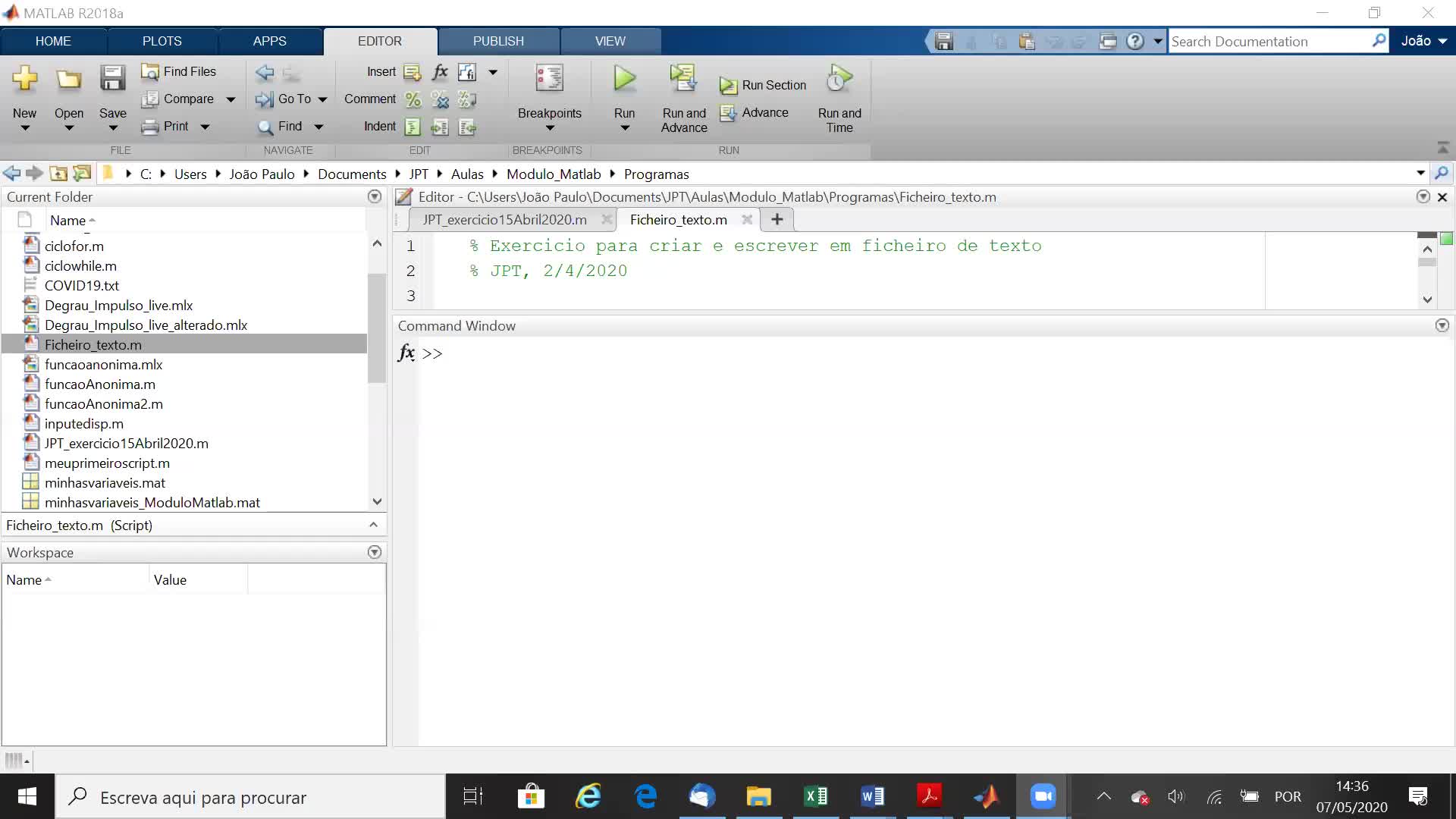Open Workspace panel actions menu

coord(375,552)
